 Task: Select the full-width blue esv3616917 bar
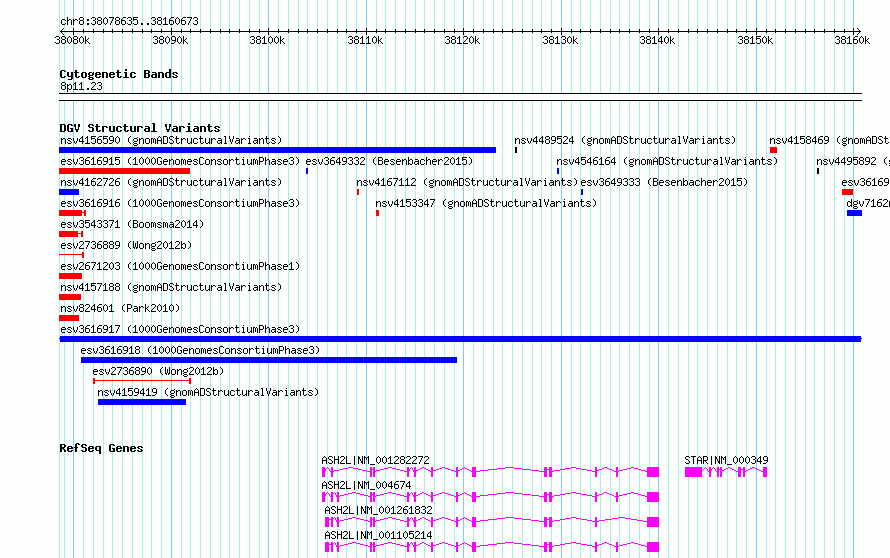coord(460,339)
